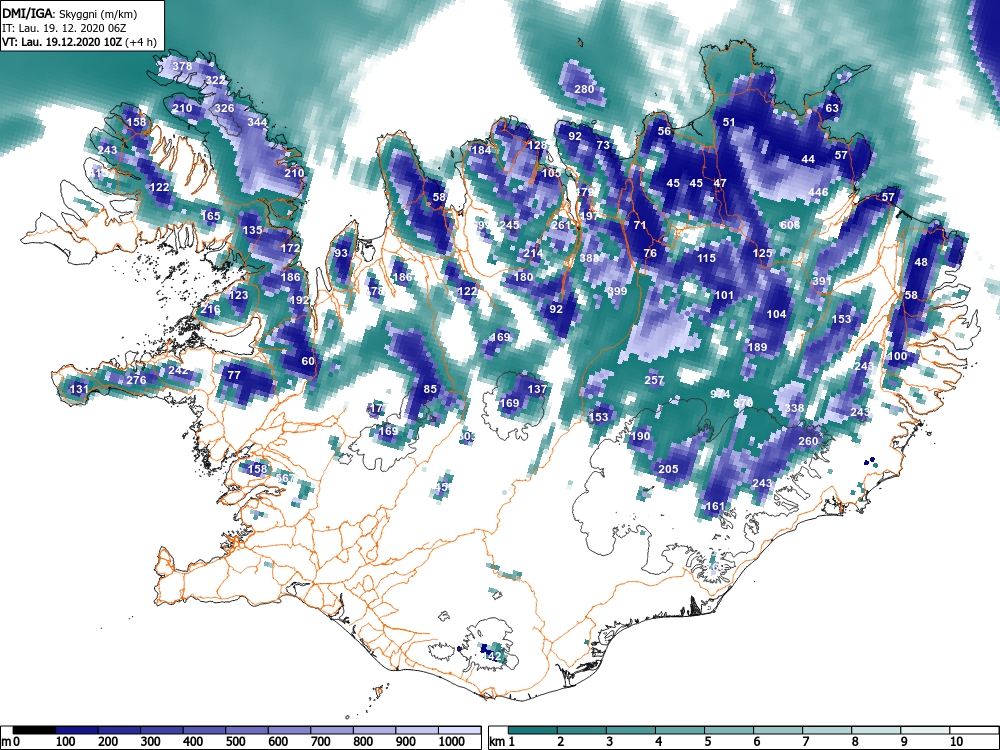The height and width of the screenshot is (750, 1000).
Task: Click the visibility value '60' on map
Action: [308, 361]
